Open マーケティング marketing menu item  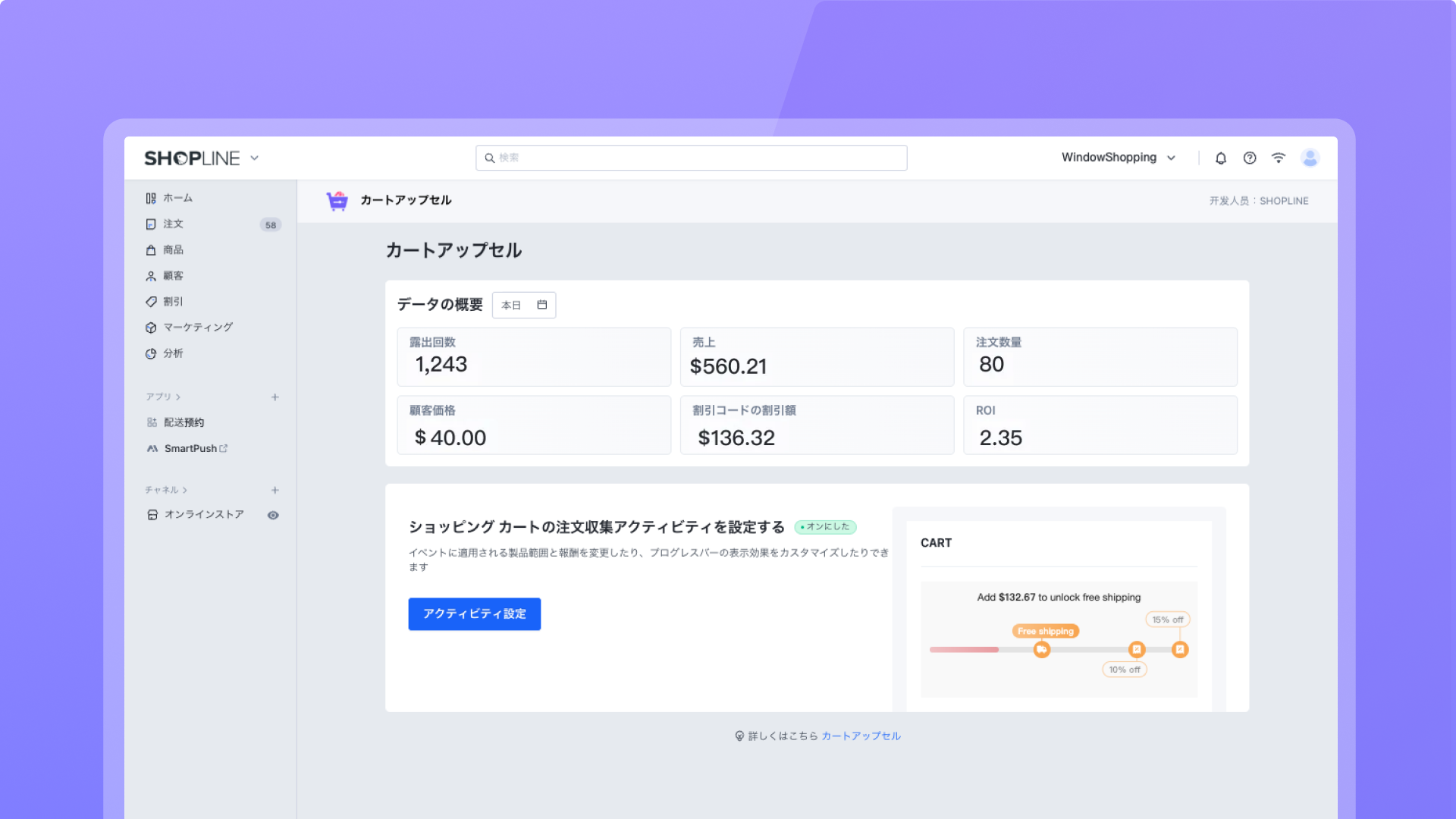click(198, 328)
